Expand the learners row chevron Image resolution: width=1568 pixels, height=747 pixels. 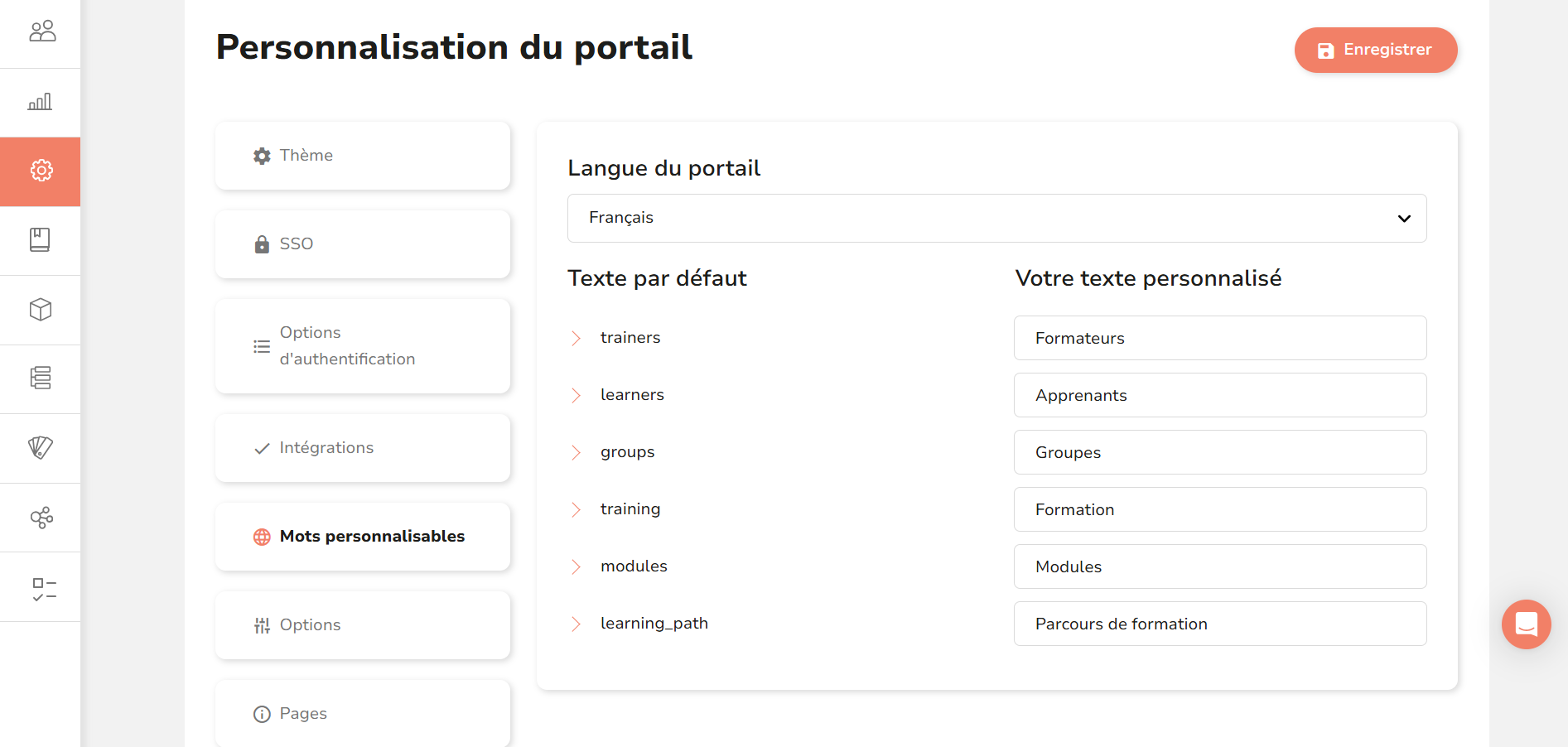(x=576, y=395)
